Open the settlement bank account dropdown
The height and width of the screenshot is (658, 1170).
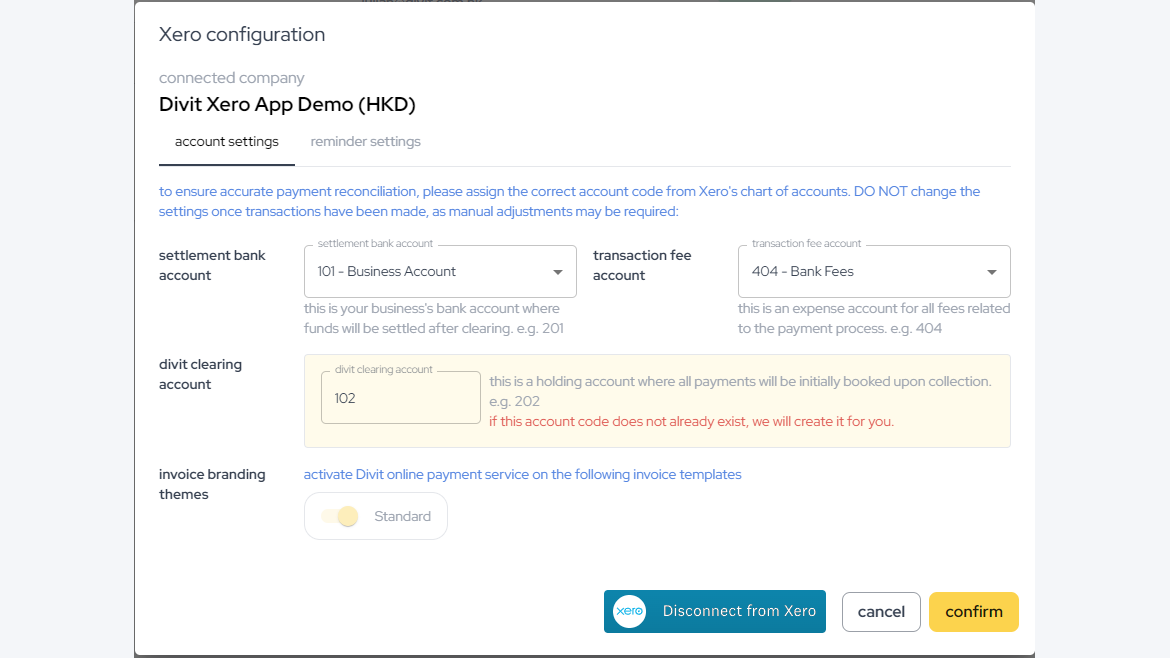tap(440, 272)
